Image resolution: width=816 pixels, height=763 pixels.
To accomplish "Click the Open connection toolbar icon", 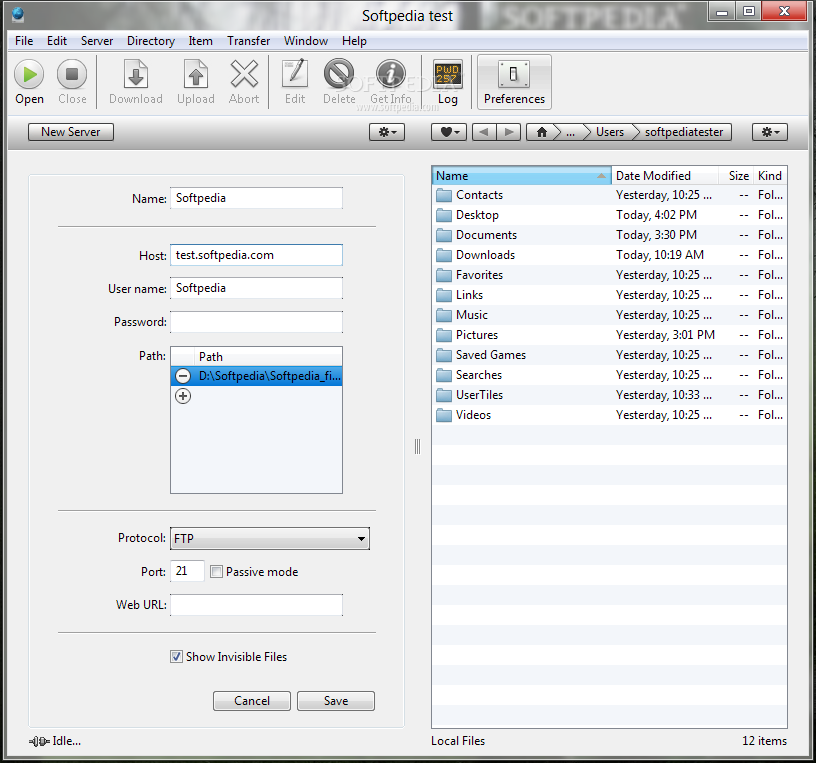I will [x=29, y=74].
